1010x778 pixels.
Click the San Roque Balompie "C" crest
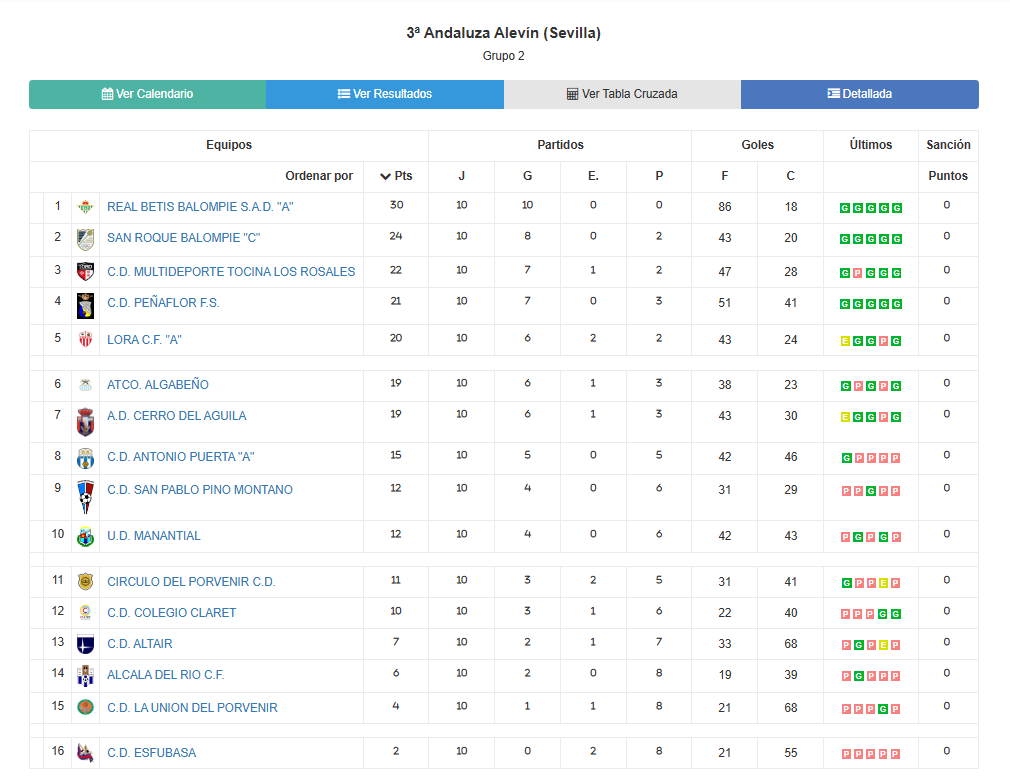tap(85, 239)
